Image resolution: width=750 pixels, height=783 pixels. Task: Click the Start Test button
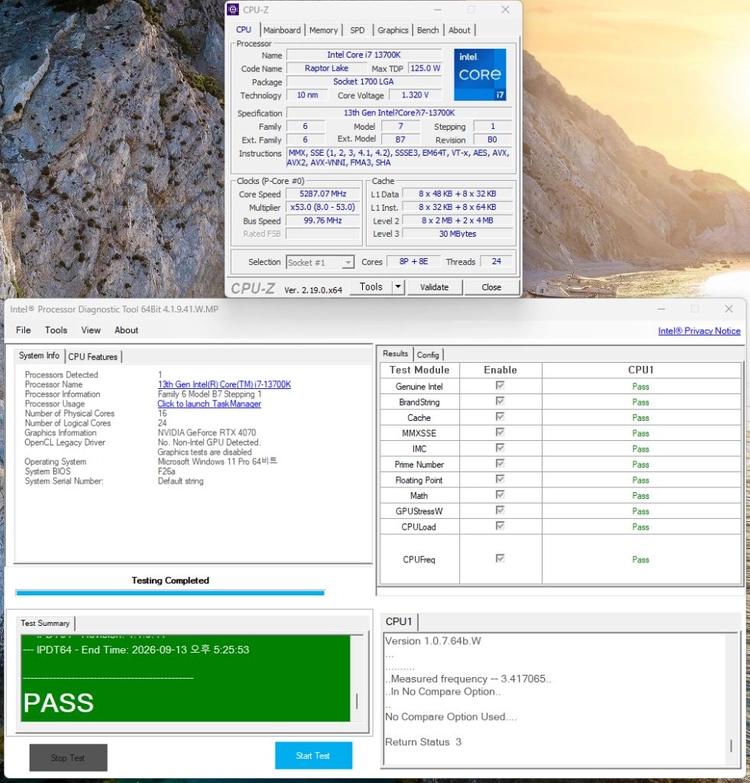click(313, 756)
